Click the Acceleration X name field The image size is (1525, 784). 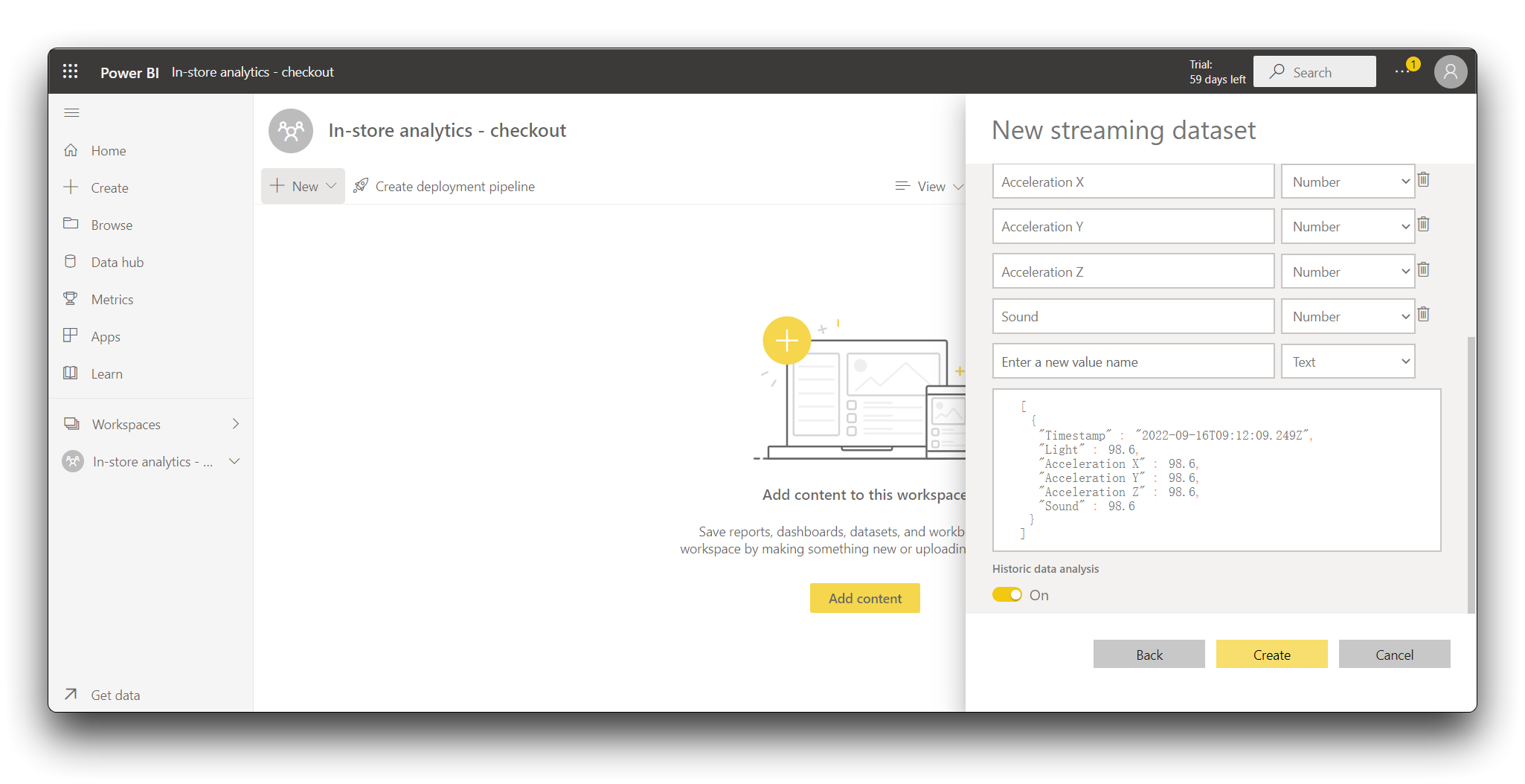tap(1133, 181)
